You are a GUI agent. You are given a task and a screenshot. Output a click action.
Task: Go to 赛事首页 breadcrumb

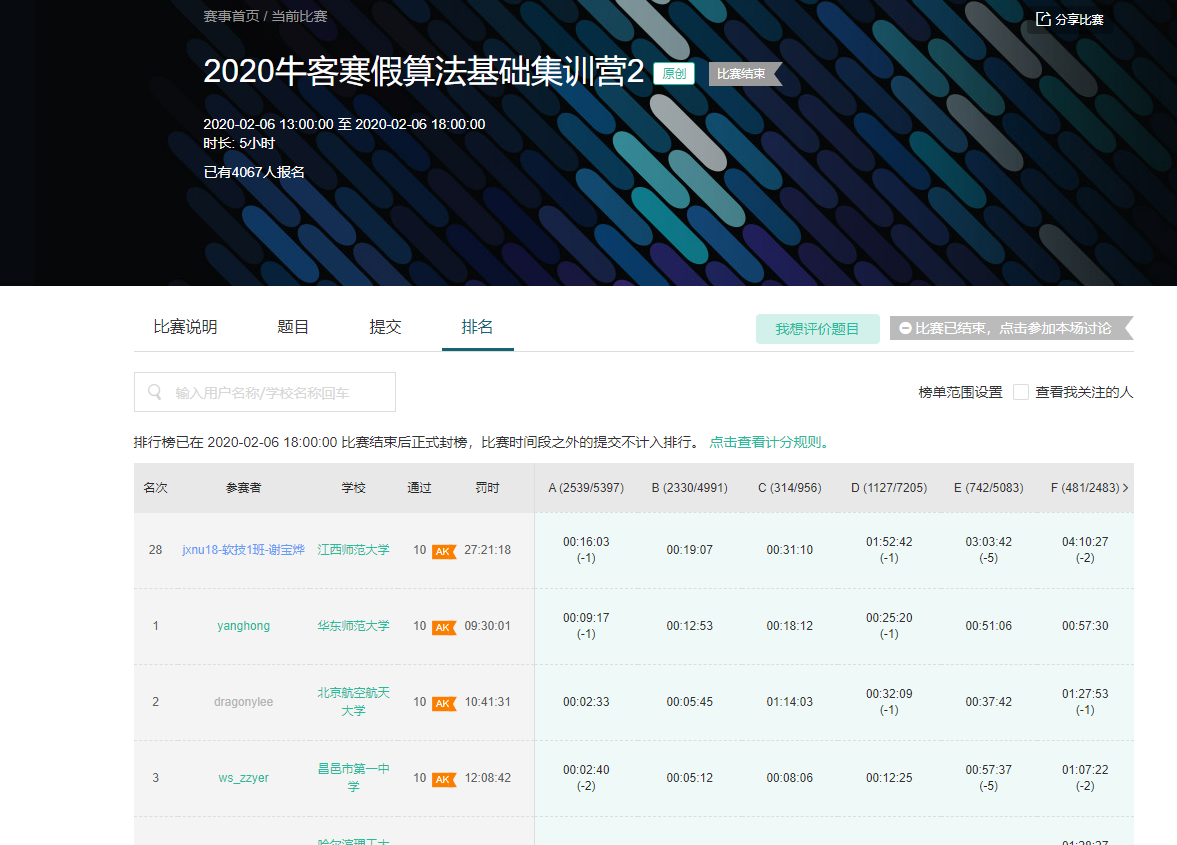tap(231, 17)
